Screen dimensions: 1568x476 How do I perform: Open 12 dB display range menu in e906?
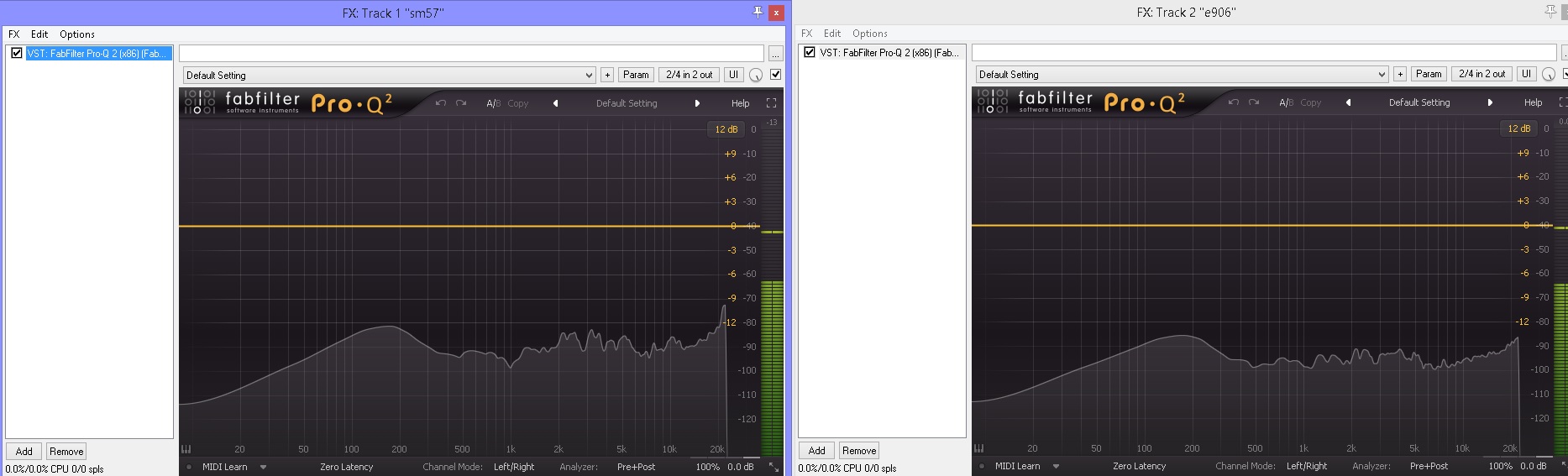click(1518, 128)
